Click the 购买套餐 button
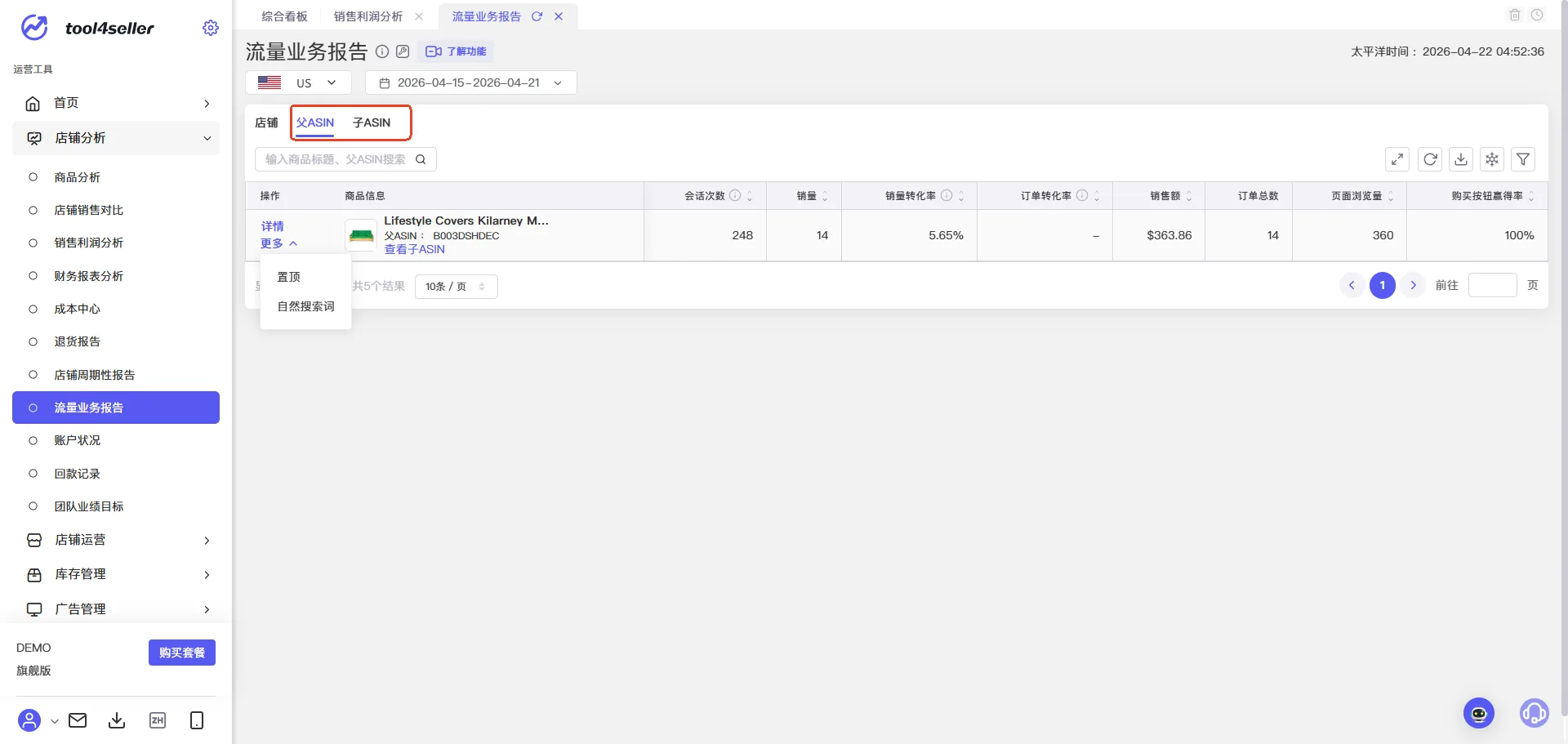Viewport: 1568px width, 744px height. pos(182,653)
